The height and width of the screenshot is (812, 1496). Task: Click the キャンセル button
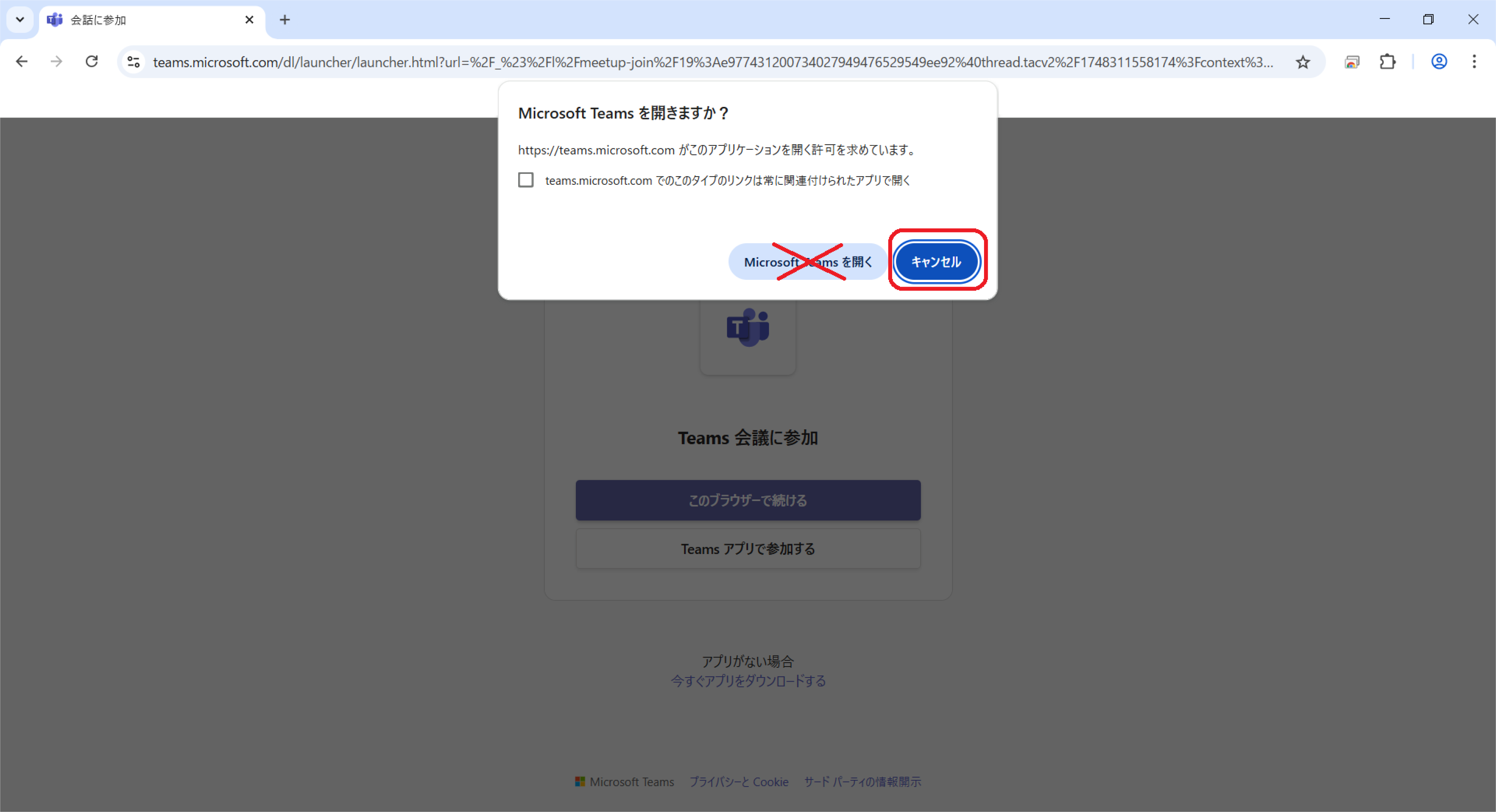tap(936, 262)
